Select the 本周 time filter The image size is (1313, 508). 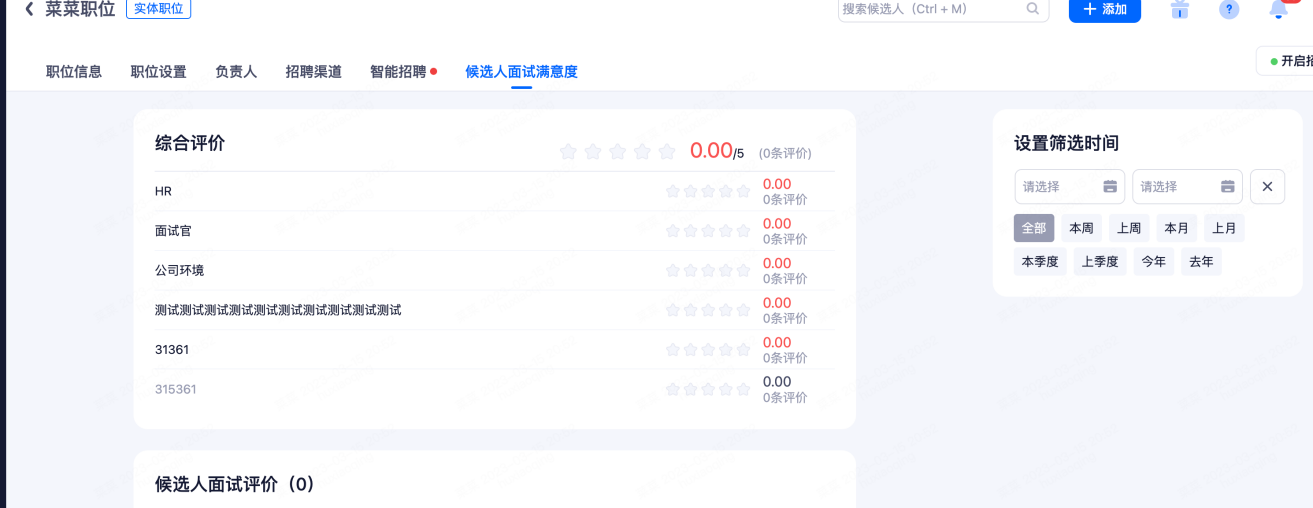coord(1081,228)
